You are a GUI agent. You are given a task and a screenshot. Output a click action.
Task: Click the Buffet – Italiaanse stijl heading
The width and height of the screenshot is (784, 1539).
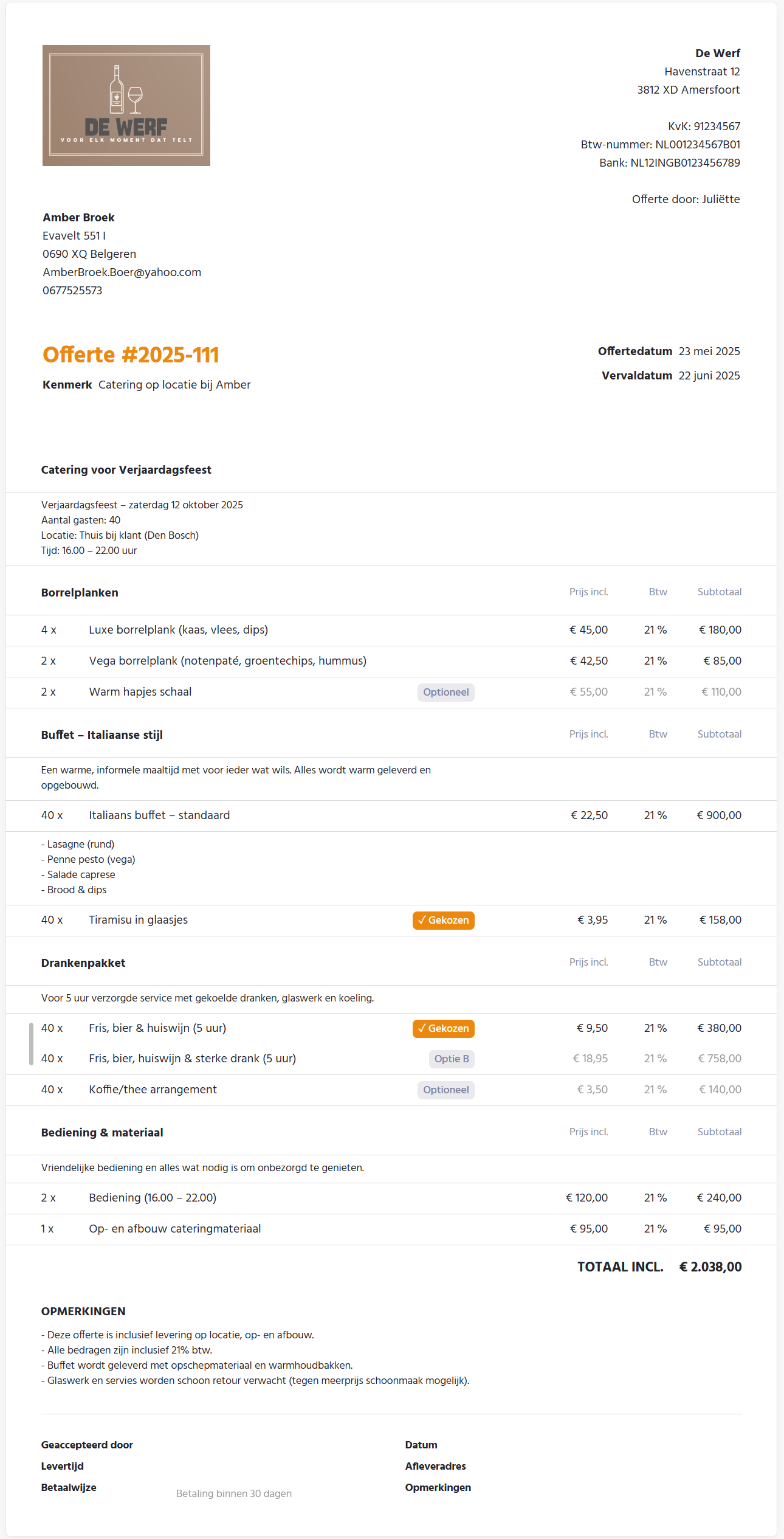(102, 735)
